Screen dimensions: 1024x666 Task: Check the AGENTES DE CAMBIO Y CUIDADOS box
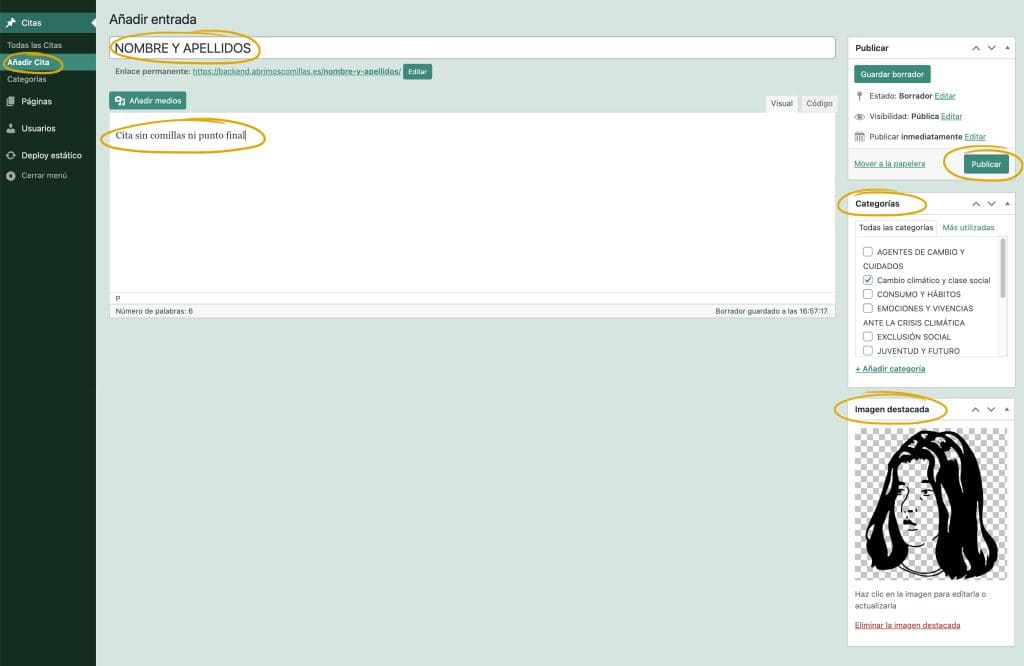click(868, 252)
